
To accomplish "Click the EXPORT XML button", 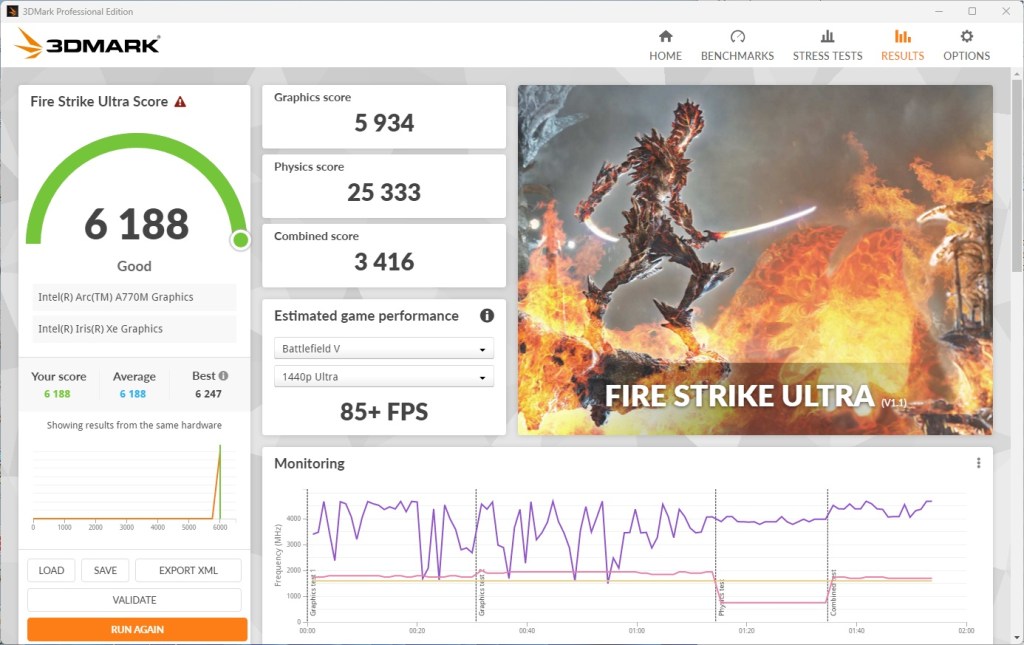I will click(188, 571).
